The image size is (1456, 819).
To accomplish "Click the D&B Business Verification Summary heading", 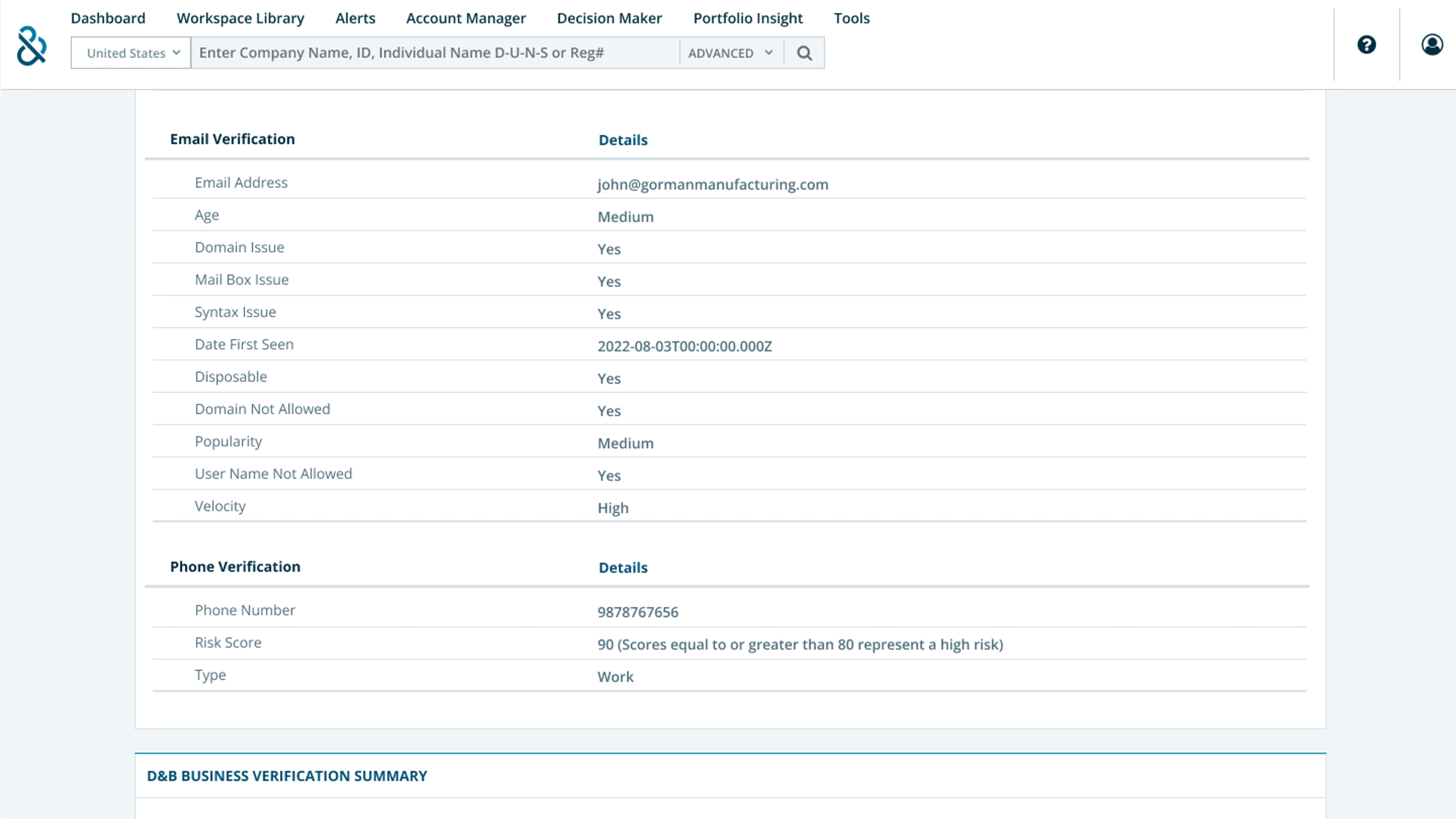I will pyautogui.click(x=287, y=776).
